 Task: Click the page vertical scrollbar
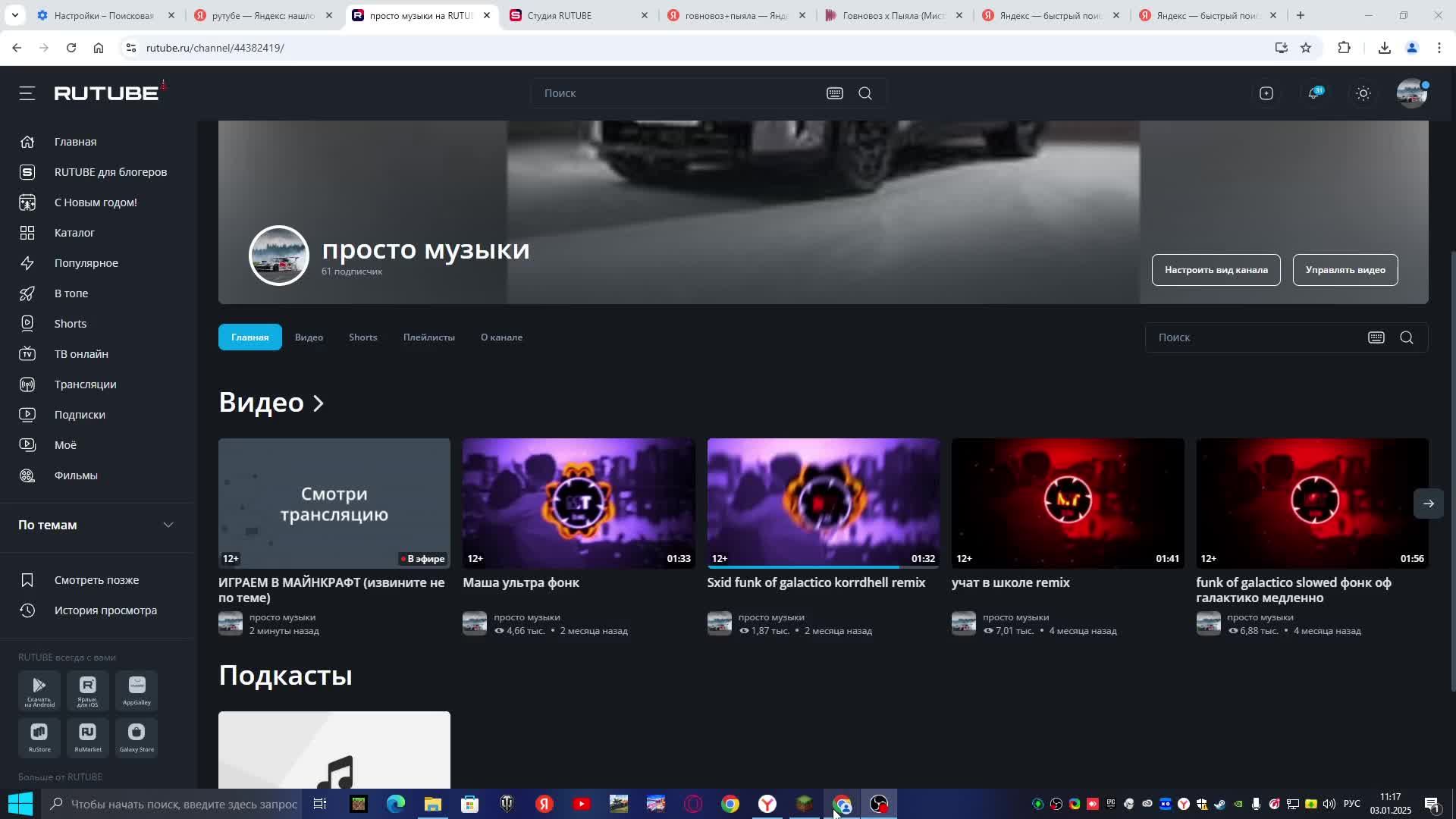1452,470
